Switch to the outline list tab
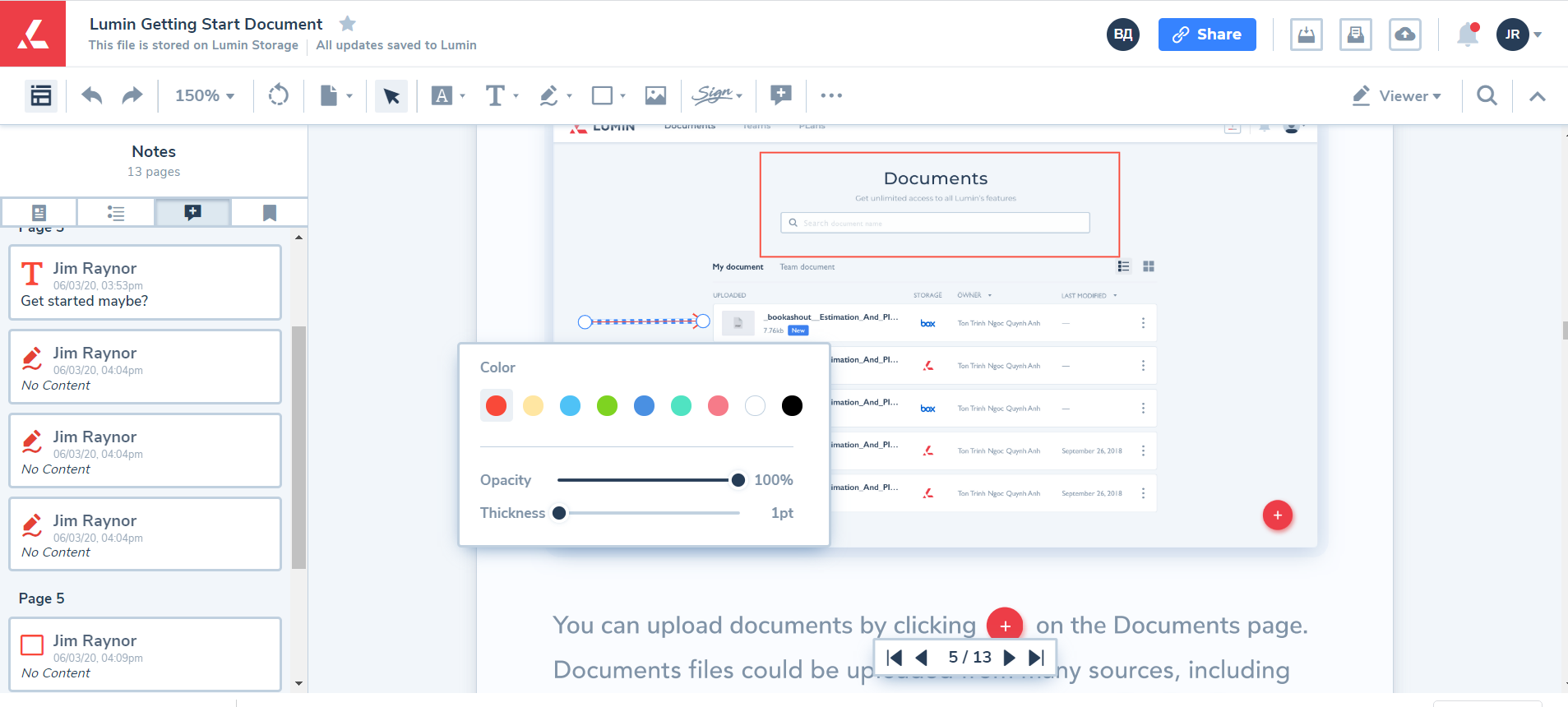The image size is (1568, 707). pos(116,213)
